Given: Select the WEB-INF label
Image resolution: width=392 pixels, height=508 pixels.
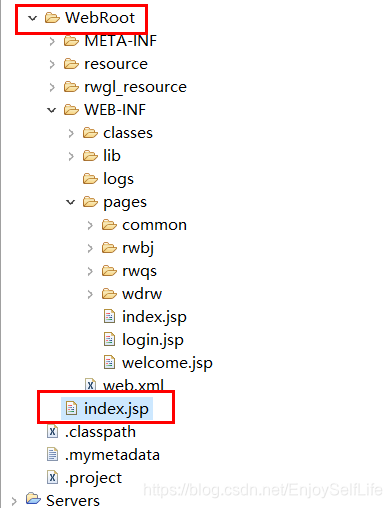Looking at the screenshot, I should [115, 110].
